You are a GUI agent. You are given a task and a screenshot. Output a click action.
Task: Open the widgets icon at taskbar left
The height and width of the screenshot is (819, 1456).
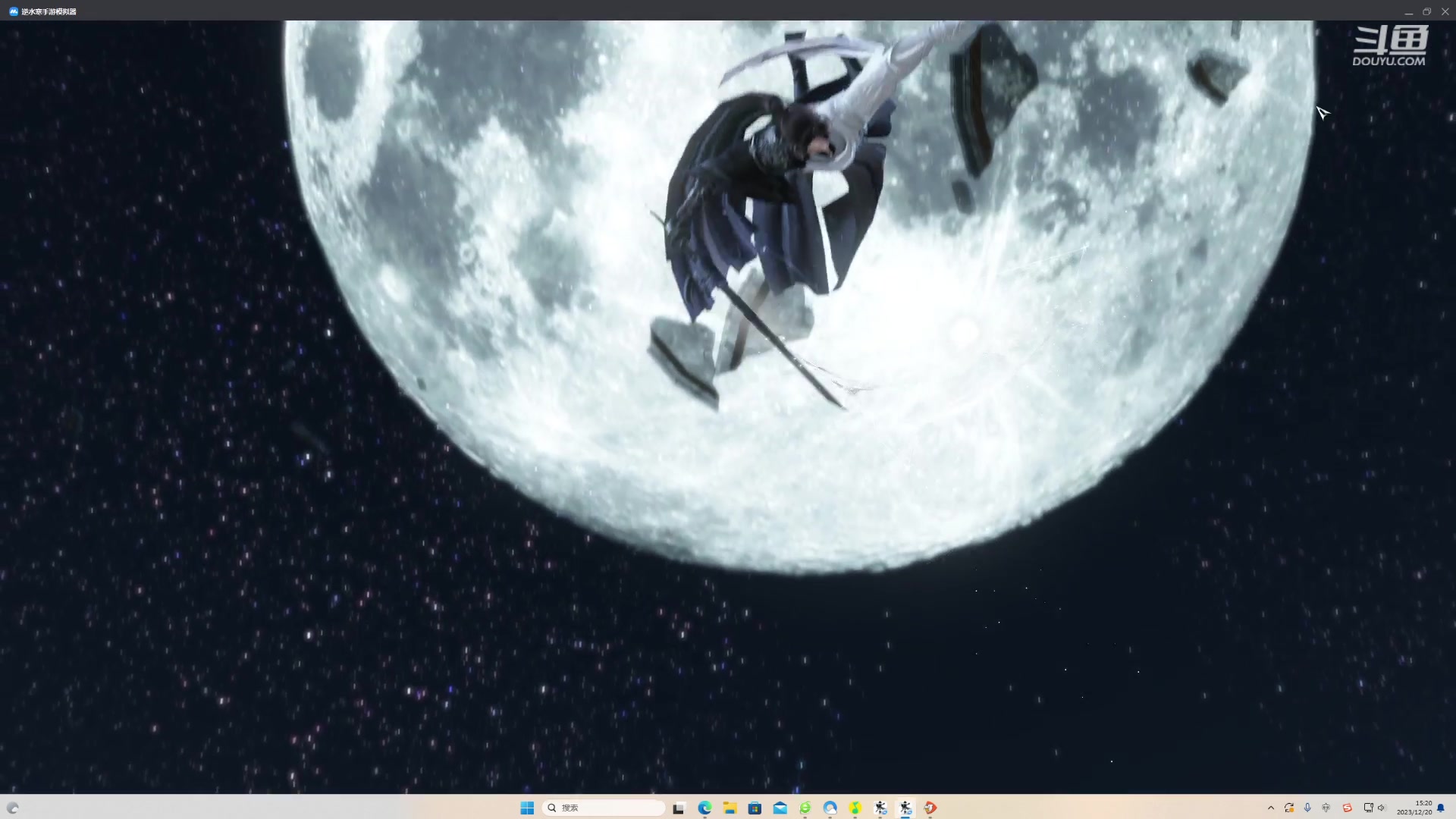13,808
